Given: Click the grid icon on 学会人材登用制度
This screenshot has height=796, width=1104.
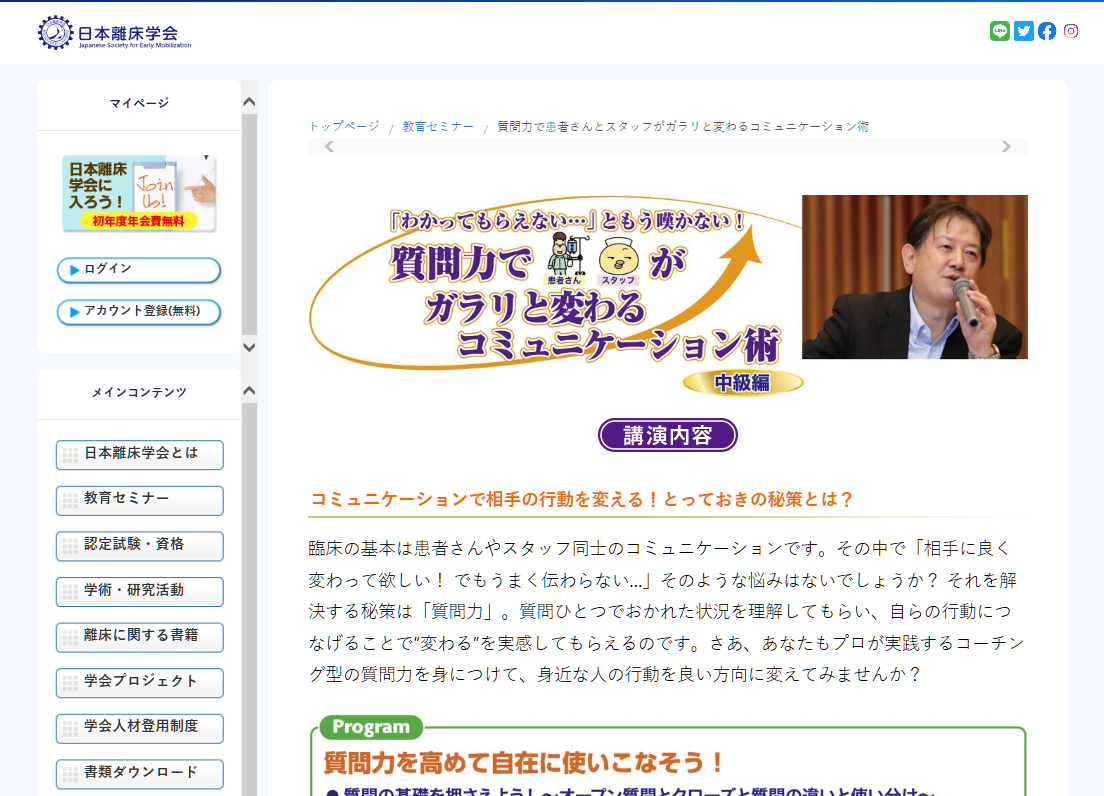Looking at the screenshot, I should tap(70, 728).
